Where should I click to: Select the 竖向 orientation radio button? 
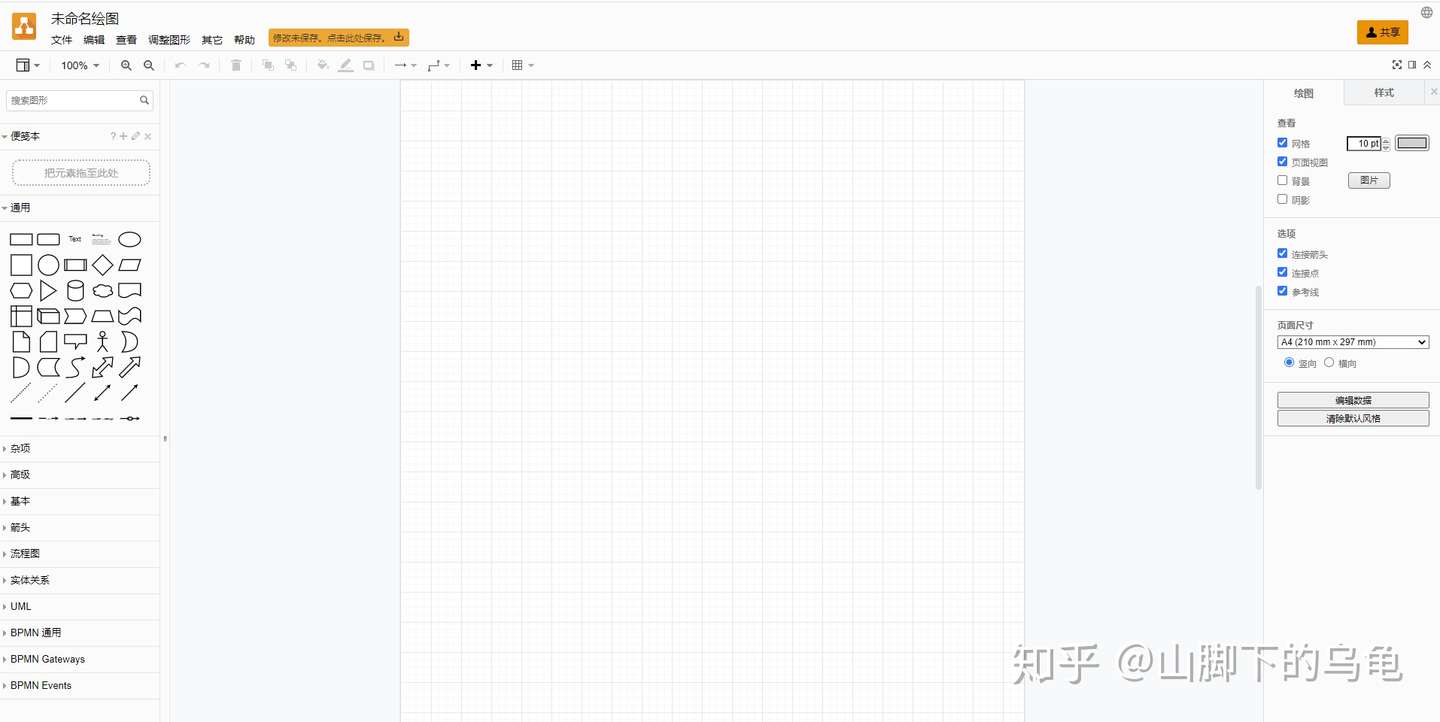point(1289,363)
